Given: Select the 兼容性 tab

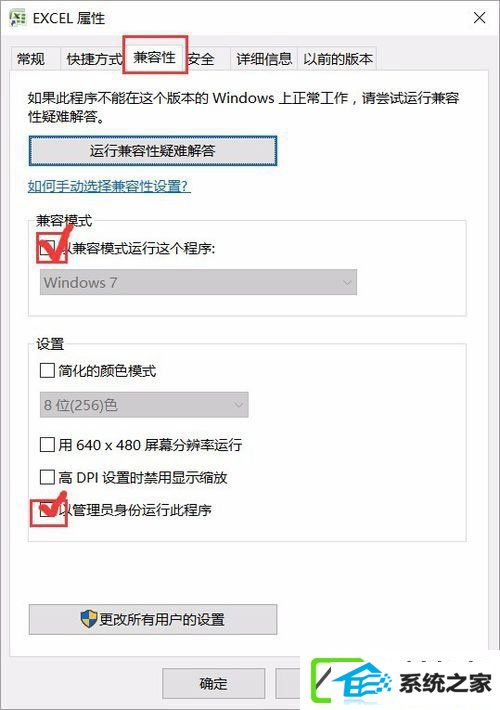Looking at the screenshot, I should pyautogui.click(x=154, y=56).
